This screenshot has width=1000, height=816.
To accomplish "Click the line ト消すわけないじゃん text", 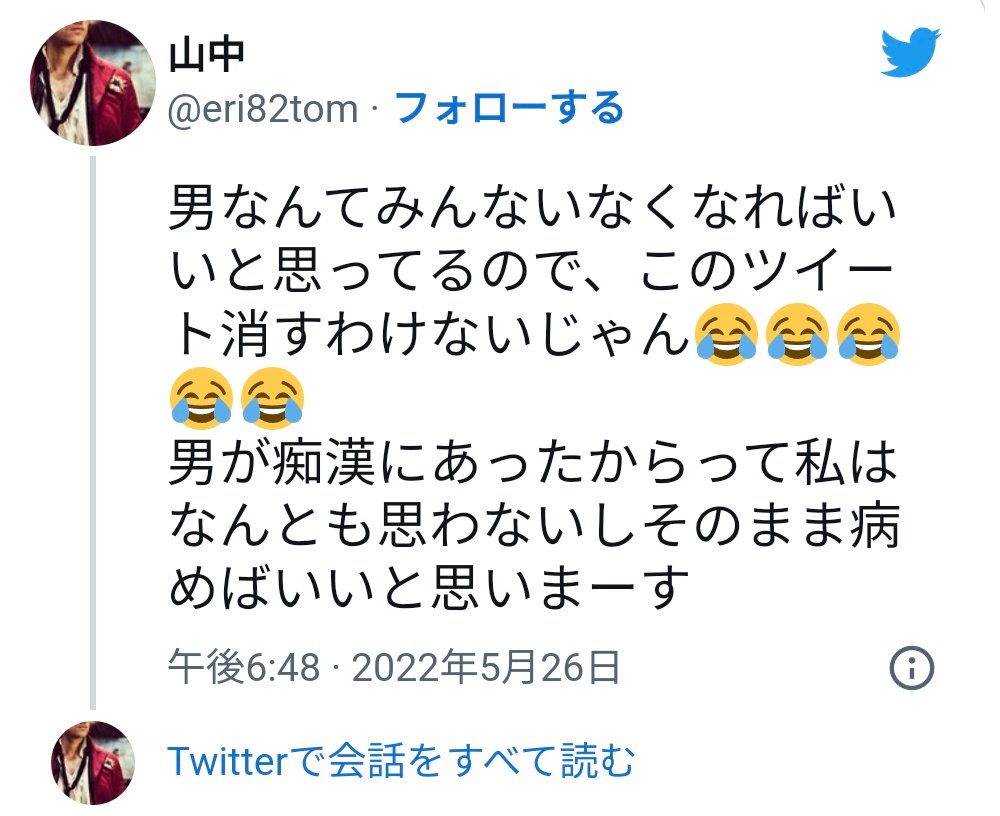I will (x=430, y=334).
